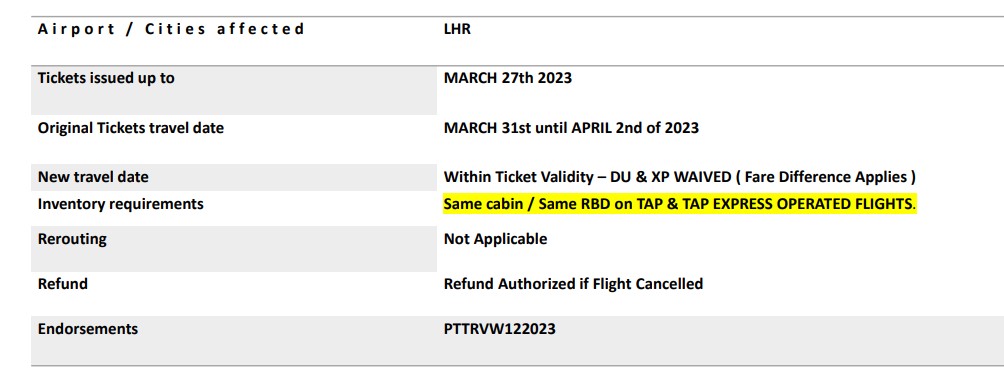Select the 'Not Applicable' value

(496, 239)
